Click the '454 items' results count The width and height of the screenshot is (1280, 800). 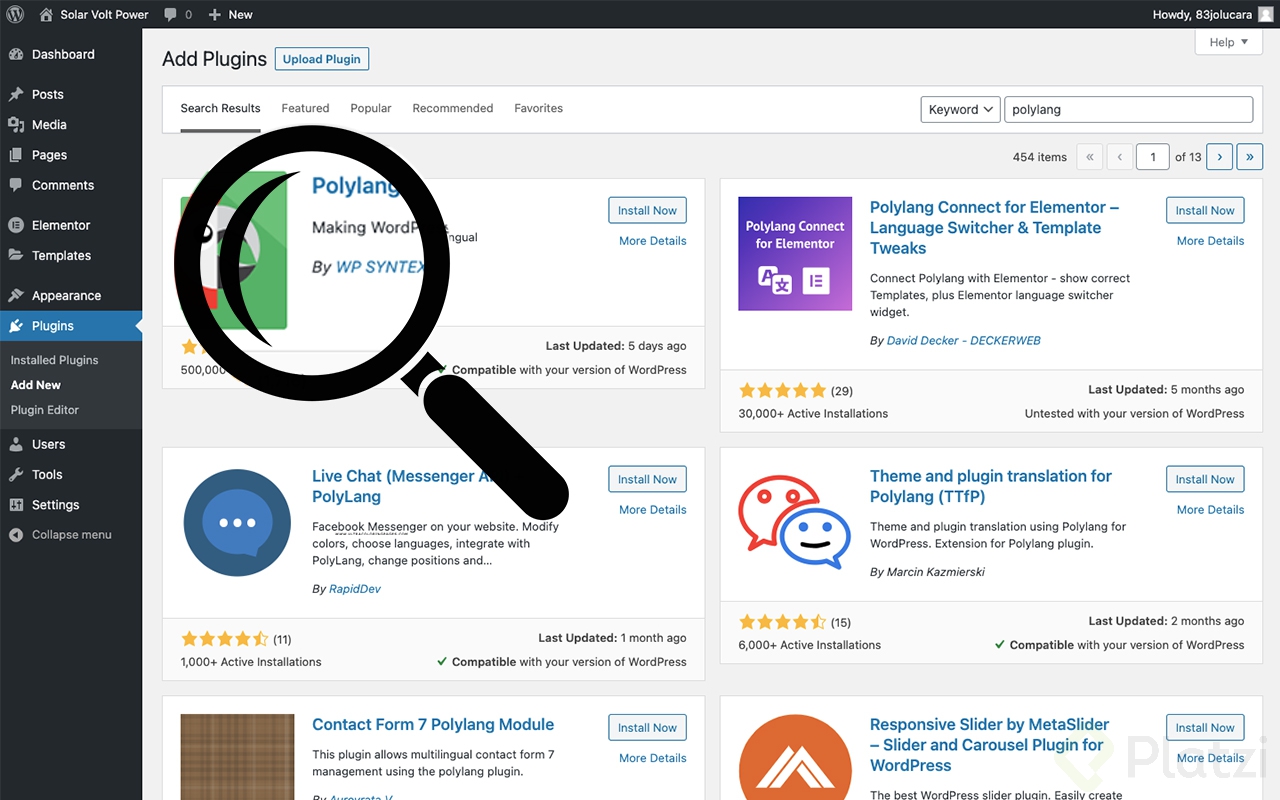(1039, 157)
